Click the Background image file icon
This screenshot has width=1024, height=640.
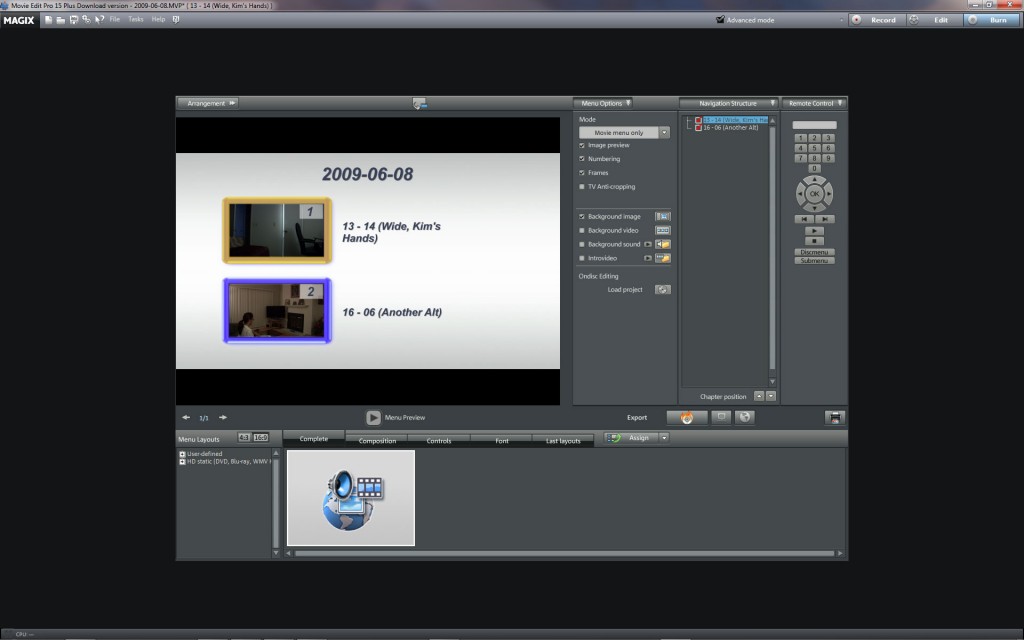coord(662,216)
